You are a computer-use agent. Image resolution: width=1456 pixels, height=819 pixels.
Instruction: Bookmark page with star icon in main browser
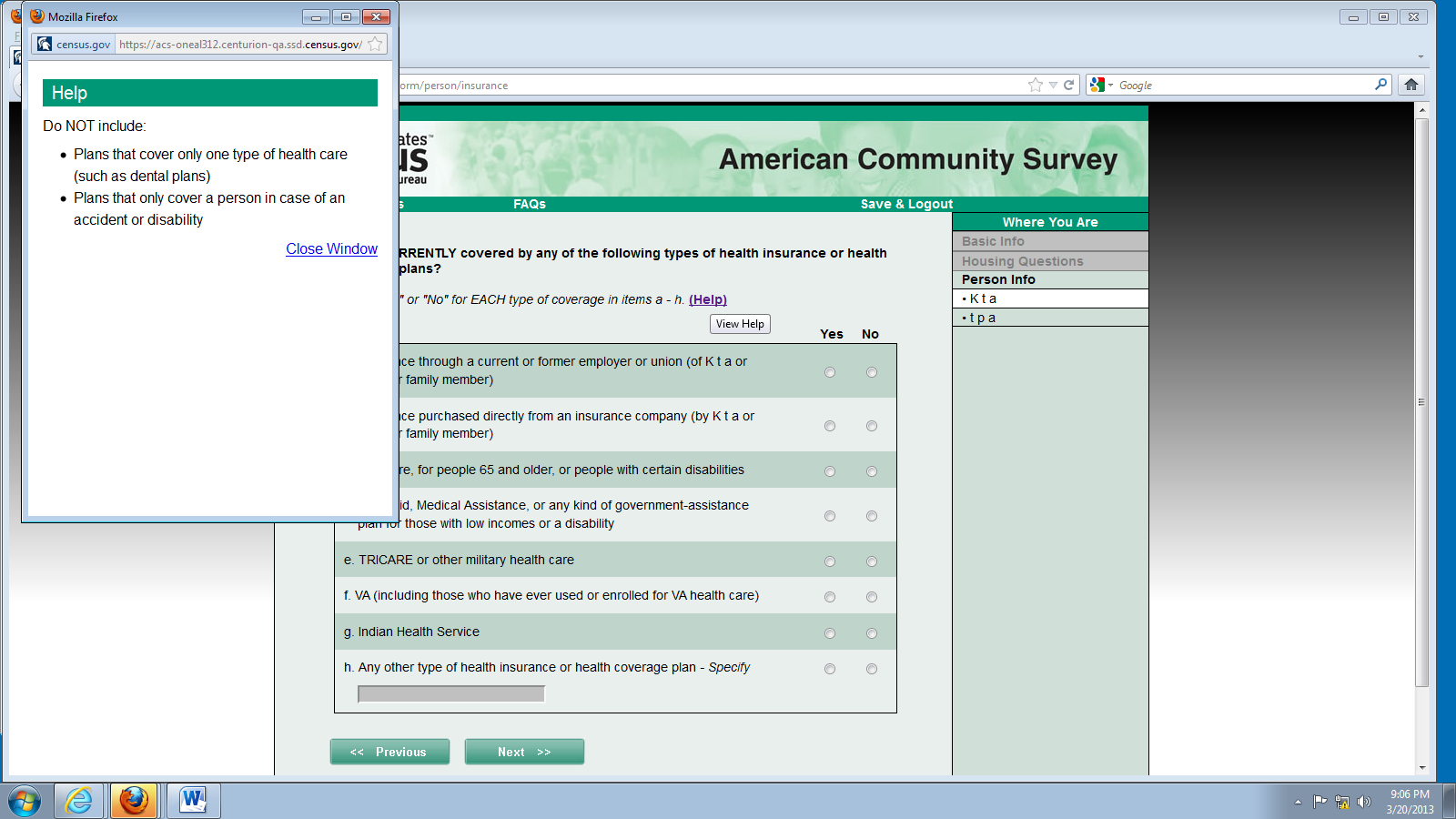pos(1035,85)
